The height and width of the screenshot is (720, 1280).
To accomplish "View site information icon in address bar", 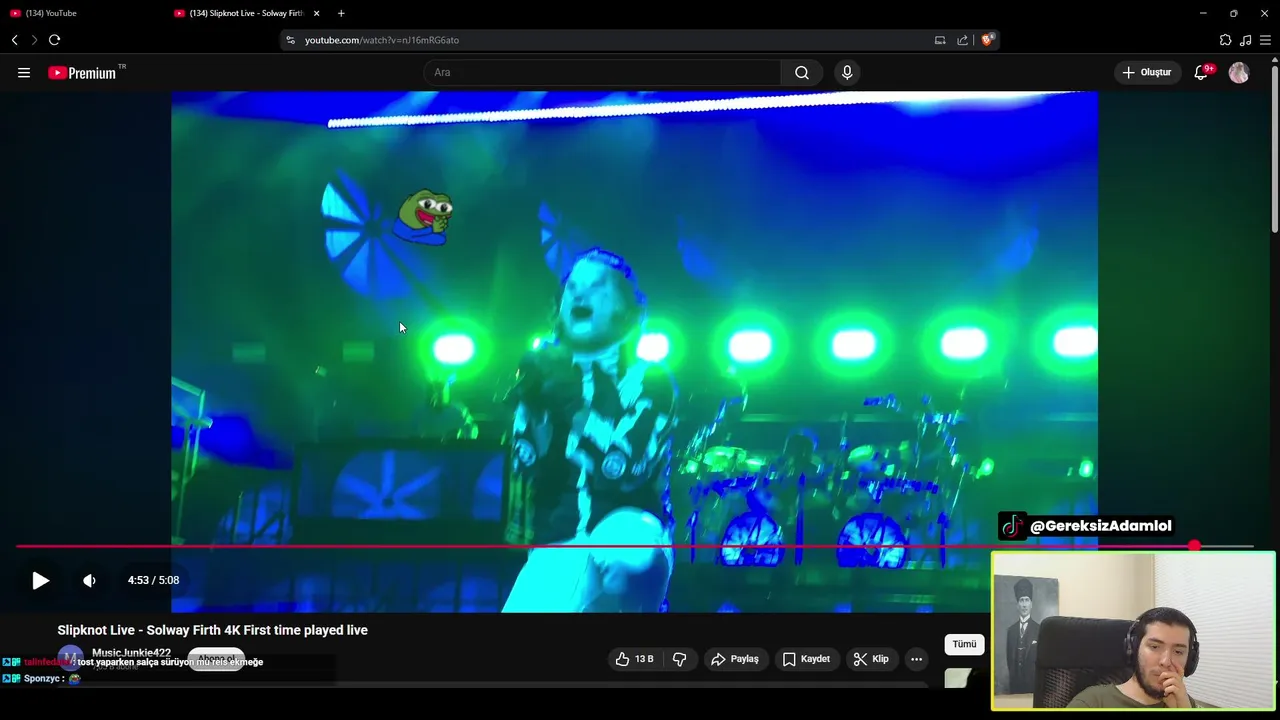I will (x=290, y=40).
